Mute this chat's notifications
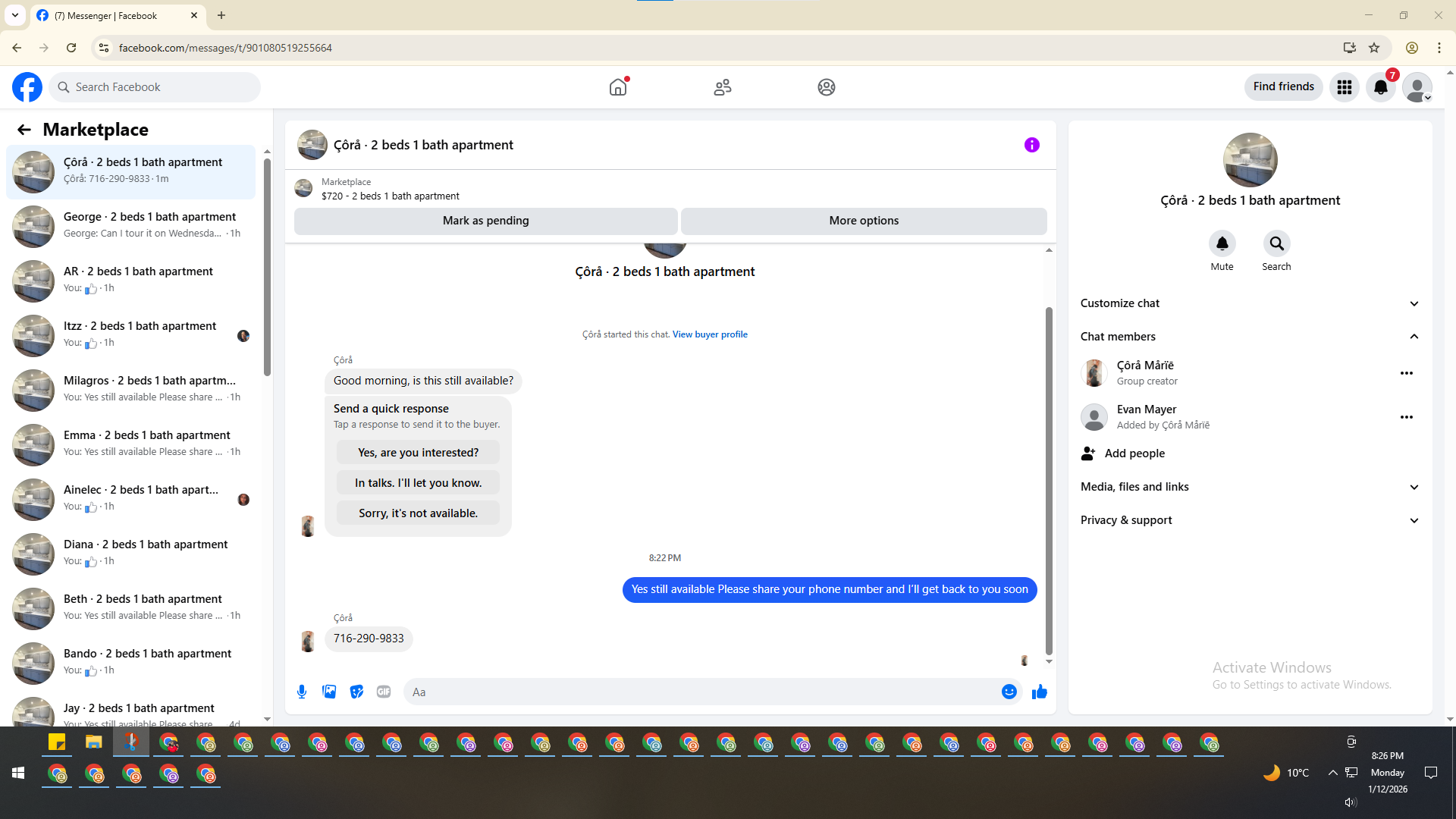This screenshot has height=819, width=1456. pos(1222,243)
